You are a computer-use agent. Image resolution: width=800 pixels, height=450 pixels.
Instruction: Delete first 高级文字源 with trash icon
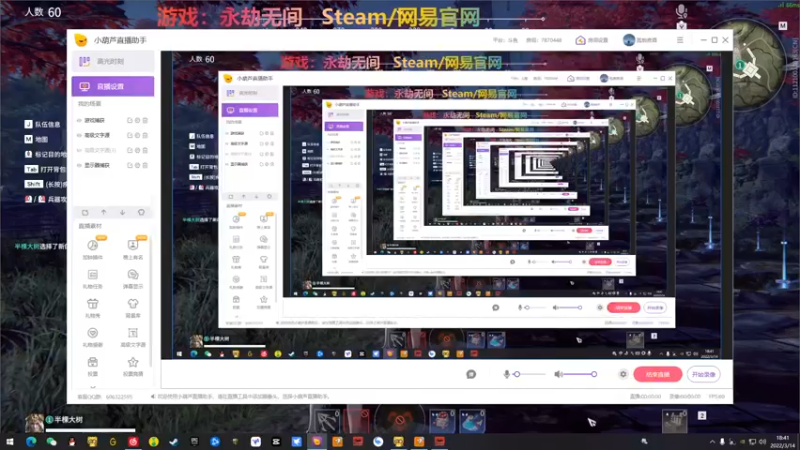coord(145,135)
